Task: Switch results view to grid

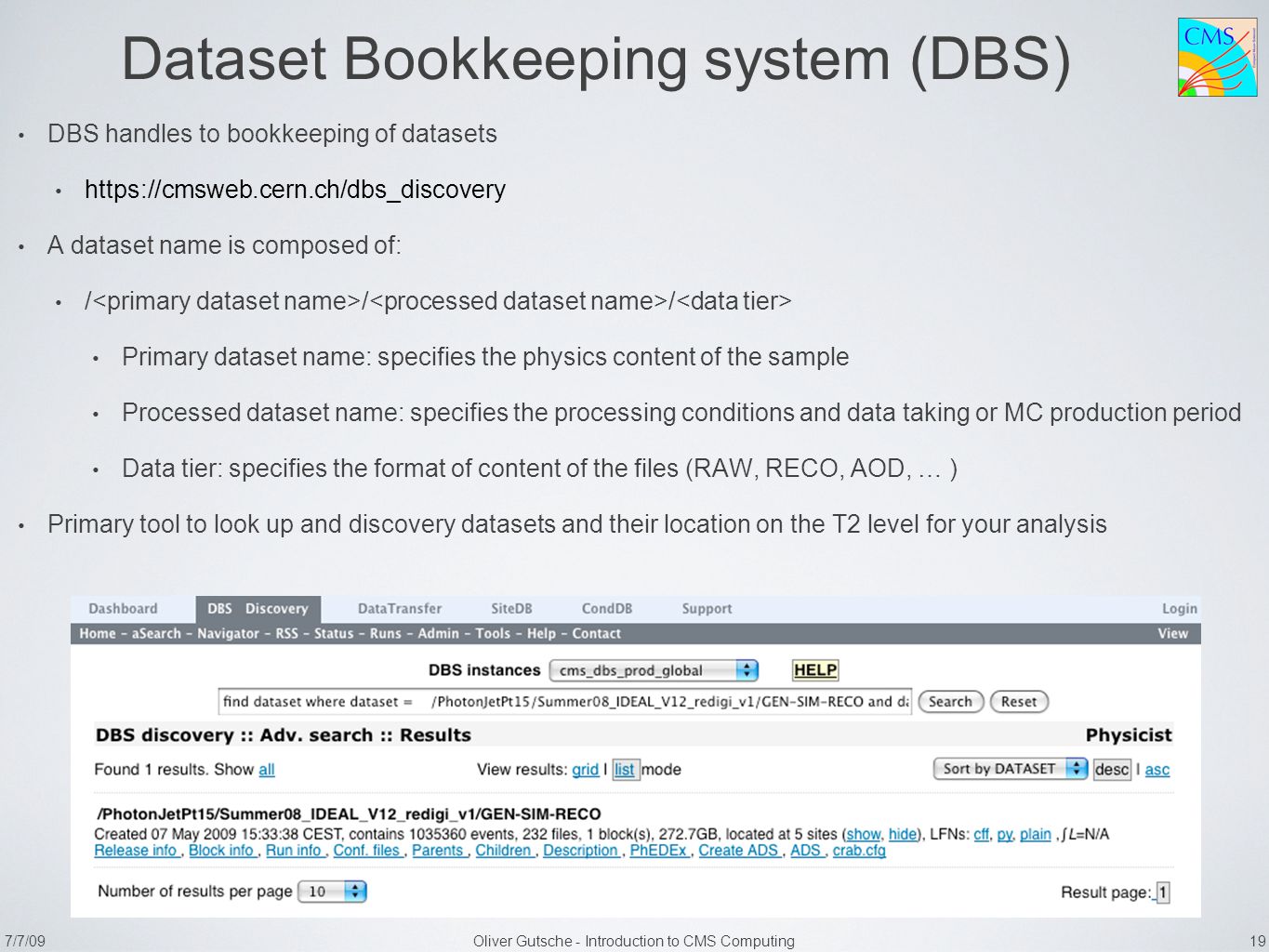Action: pyautogui.click(x=585, y=770)
